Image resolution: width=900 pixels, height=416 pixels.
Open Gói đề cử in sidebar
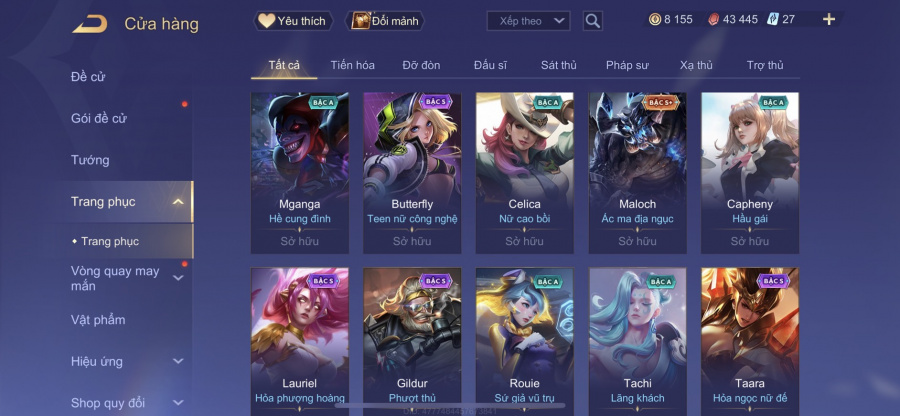click(99, 119)
